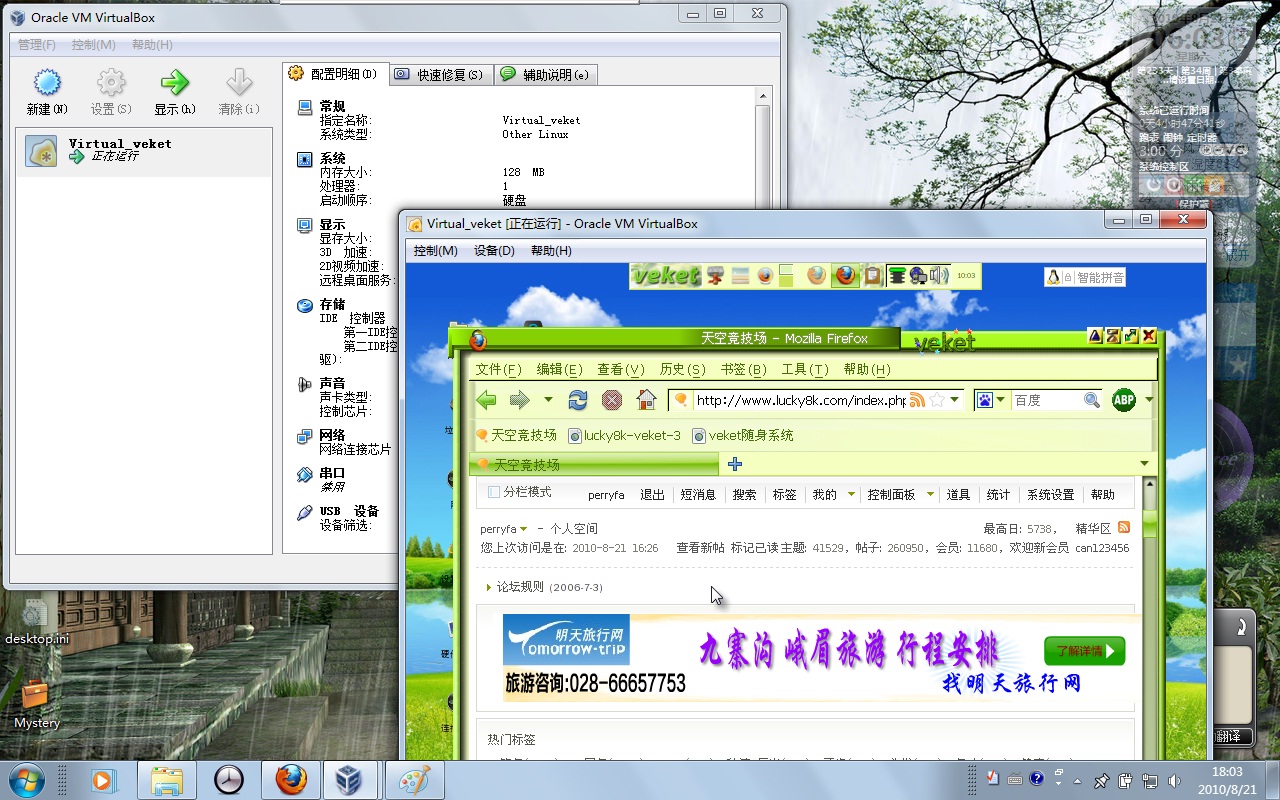The image size is (1280, 800).
Task: Open the 书签(B) menu in Firefox
Action: click(x=743, y=369)
